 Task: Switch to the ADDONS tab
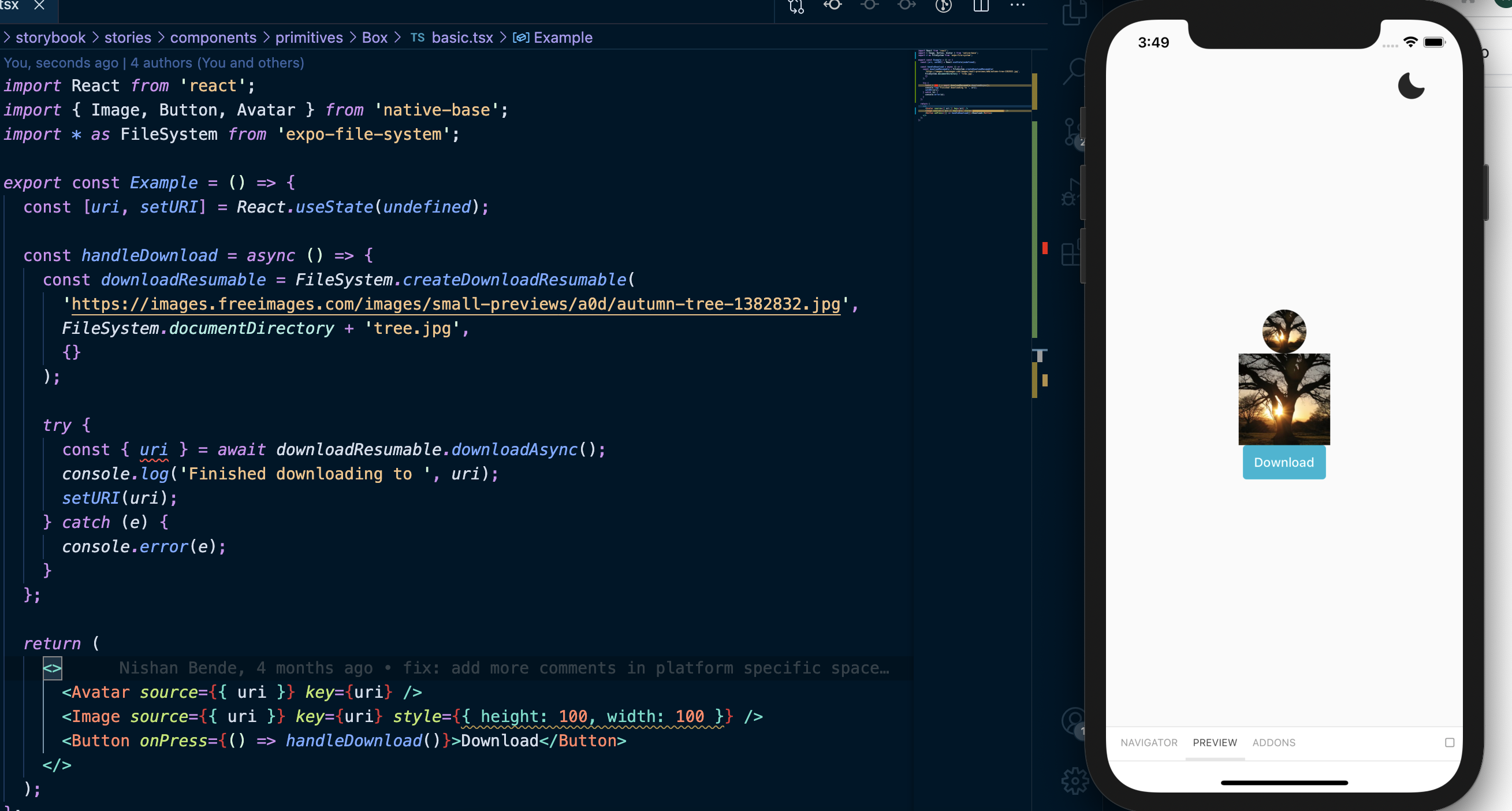1273,742
